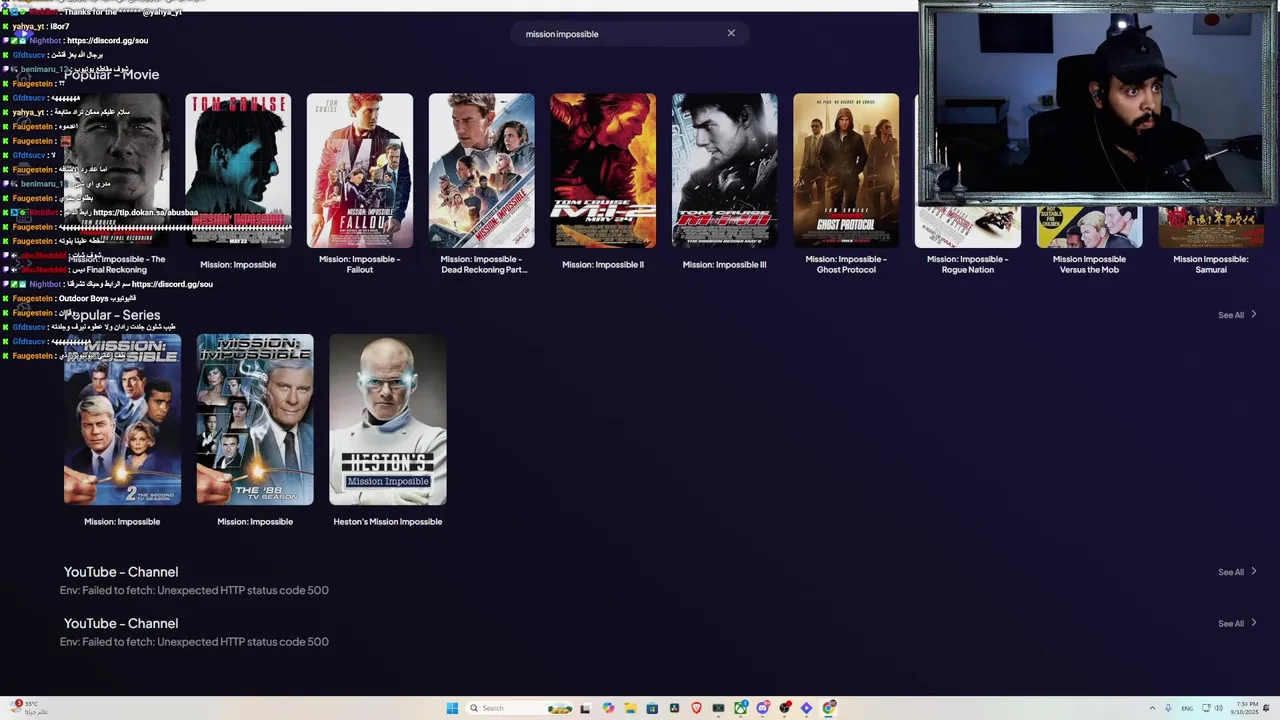Image resolution: width=1280 pixels, height=720 pixels.
Task: Open See All for the last YouTube – Channel
Action: point(1237,624)
